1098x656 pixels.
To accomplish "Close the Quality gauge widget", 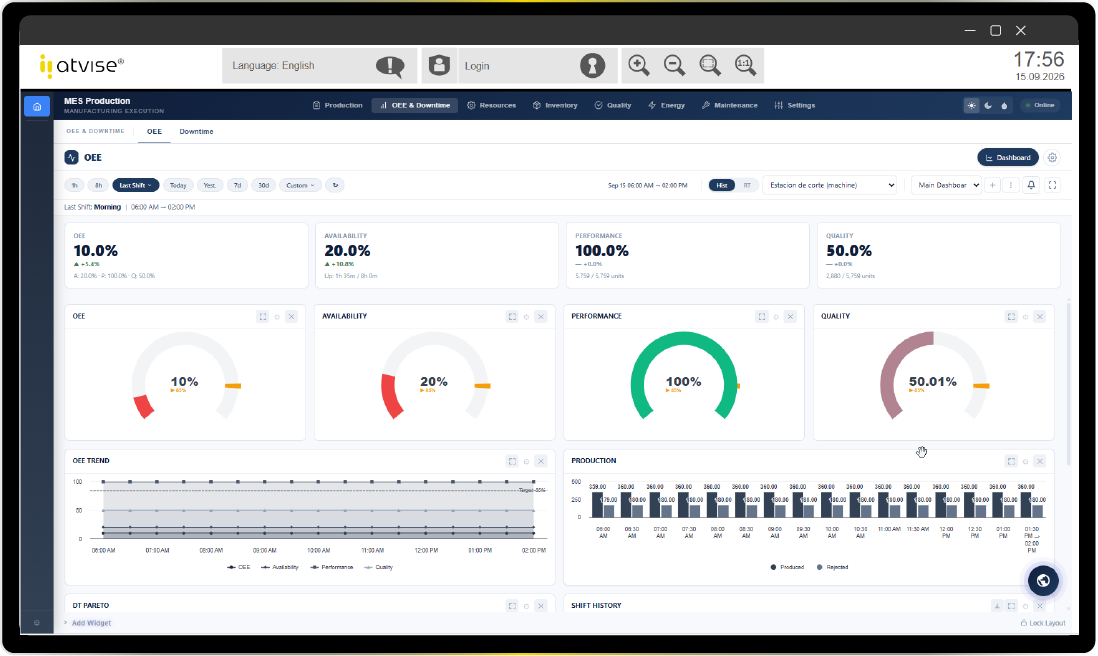I will coord(1040,316).
